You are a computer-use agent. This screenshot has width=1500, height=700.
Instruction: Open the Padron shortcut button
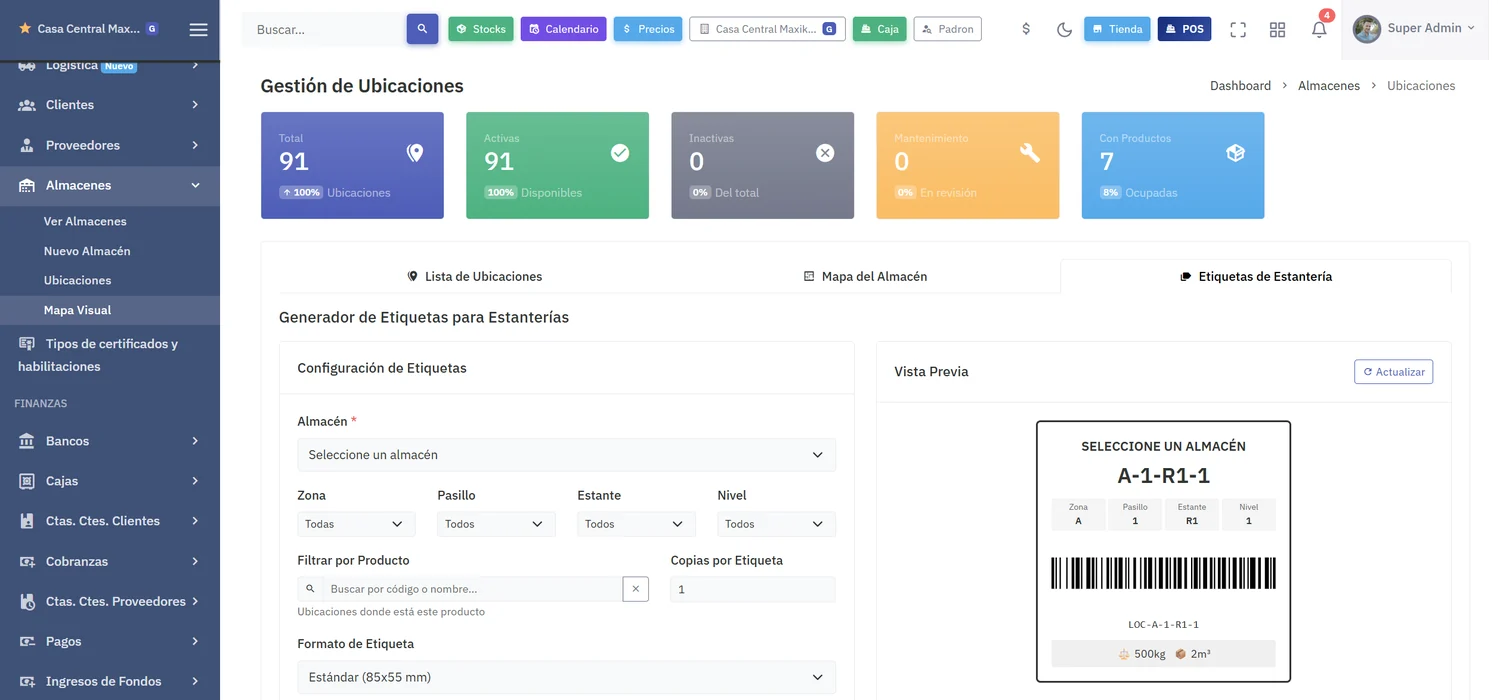click(948, 29)
